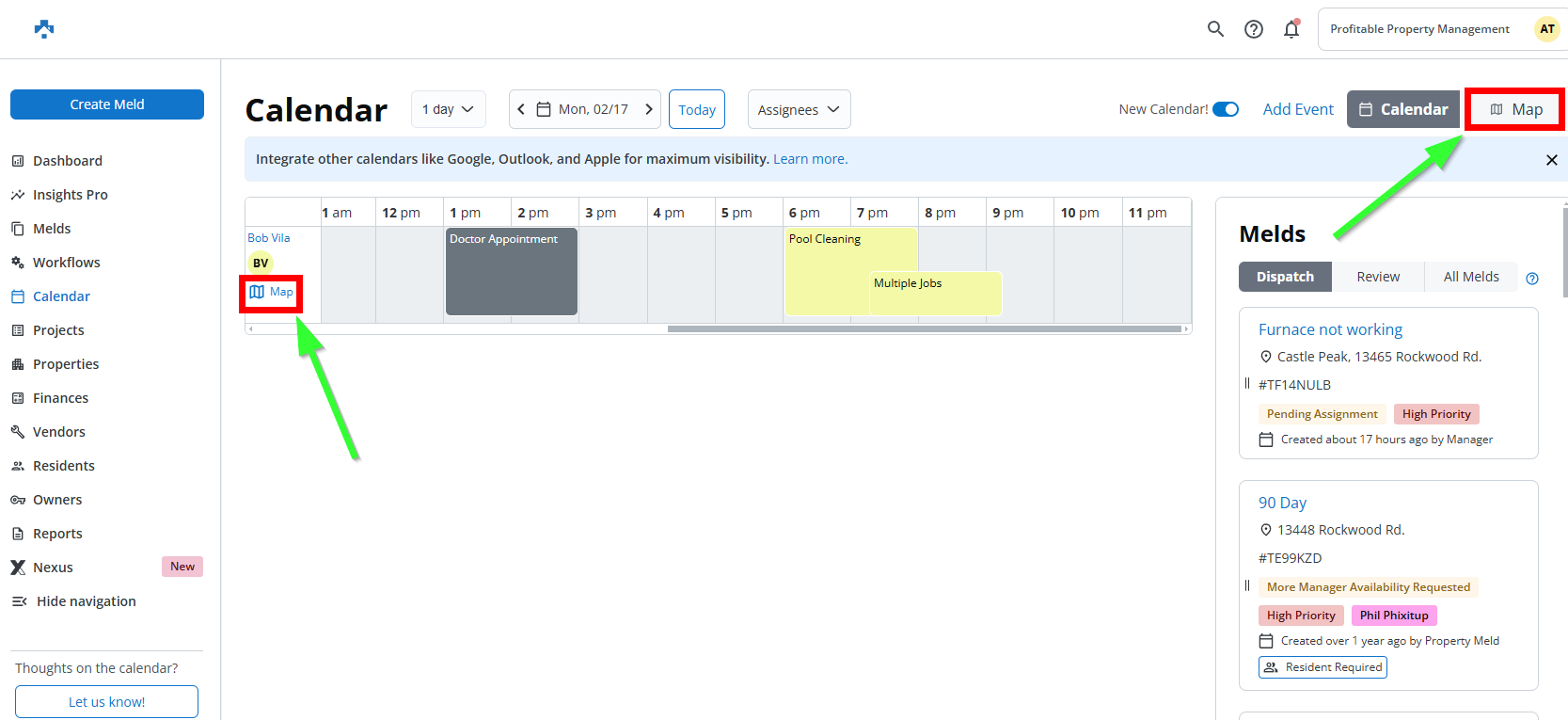Click the Create Meld button

[x=107, y=104]
